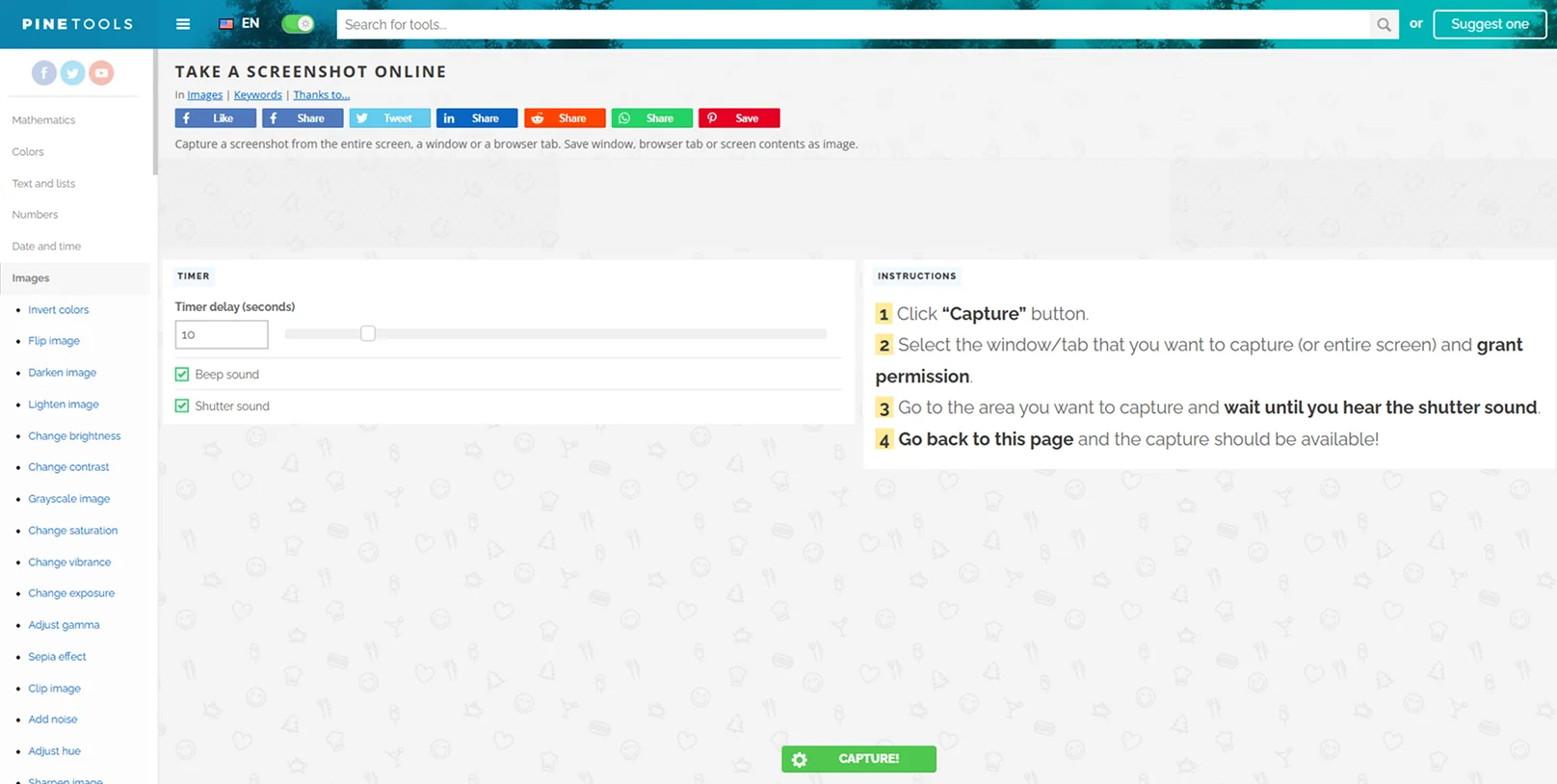
Task: Open the Grayscale image tool
Action: click(69, 499)
